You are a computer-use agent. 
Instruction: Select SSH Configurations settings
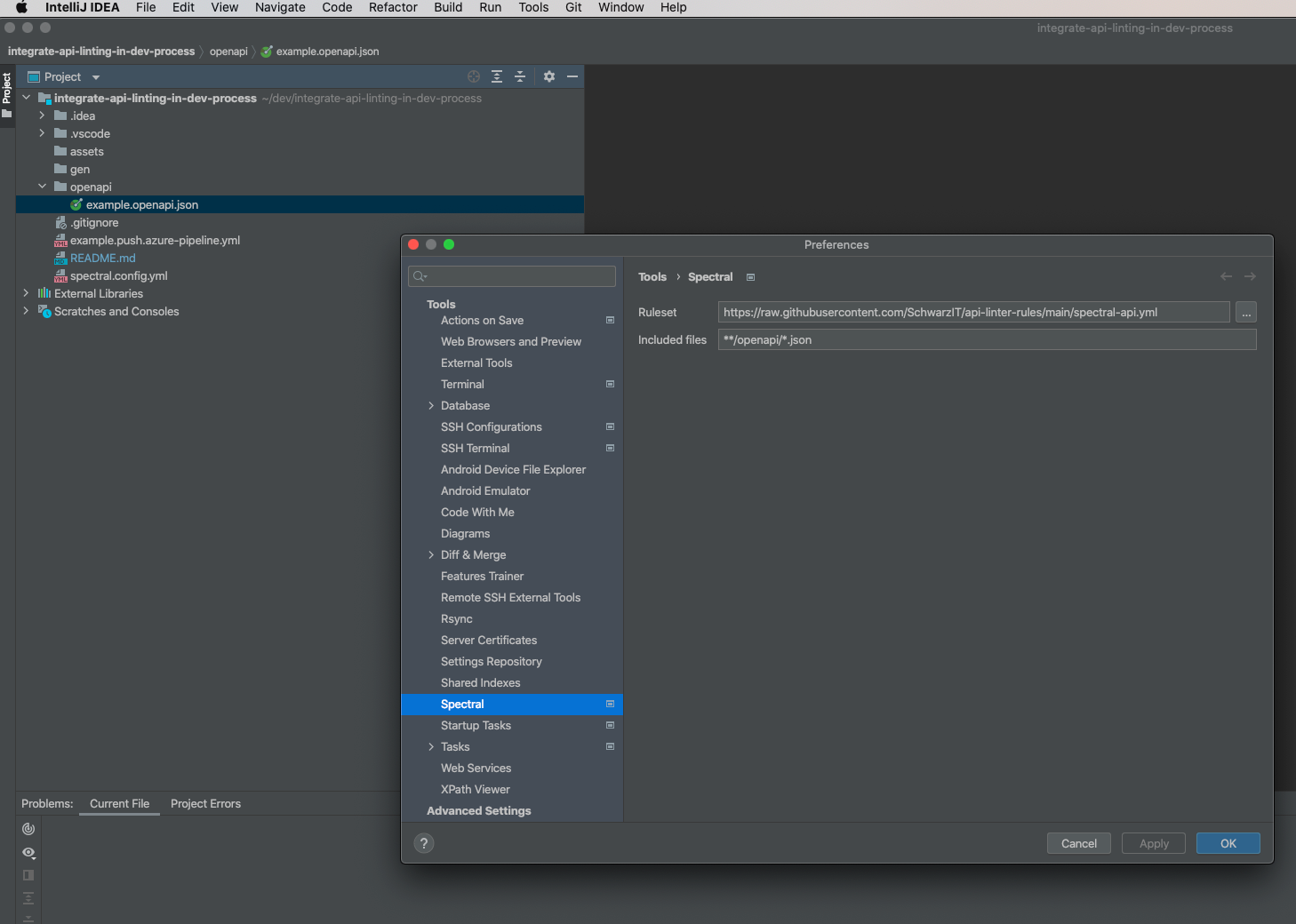[492, 427]
